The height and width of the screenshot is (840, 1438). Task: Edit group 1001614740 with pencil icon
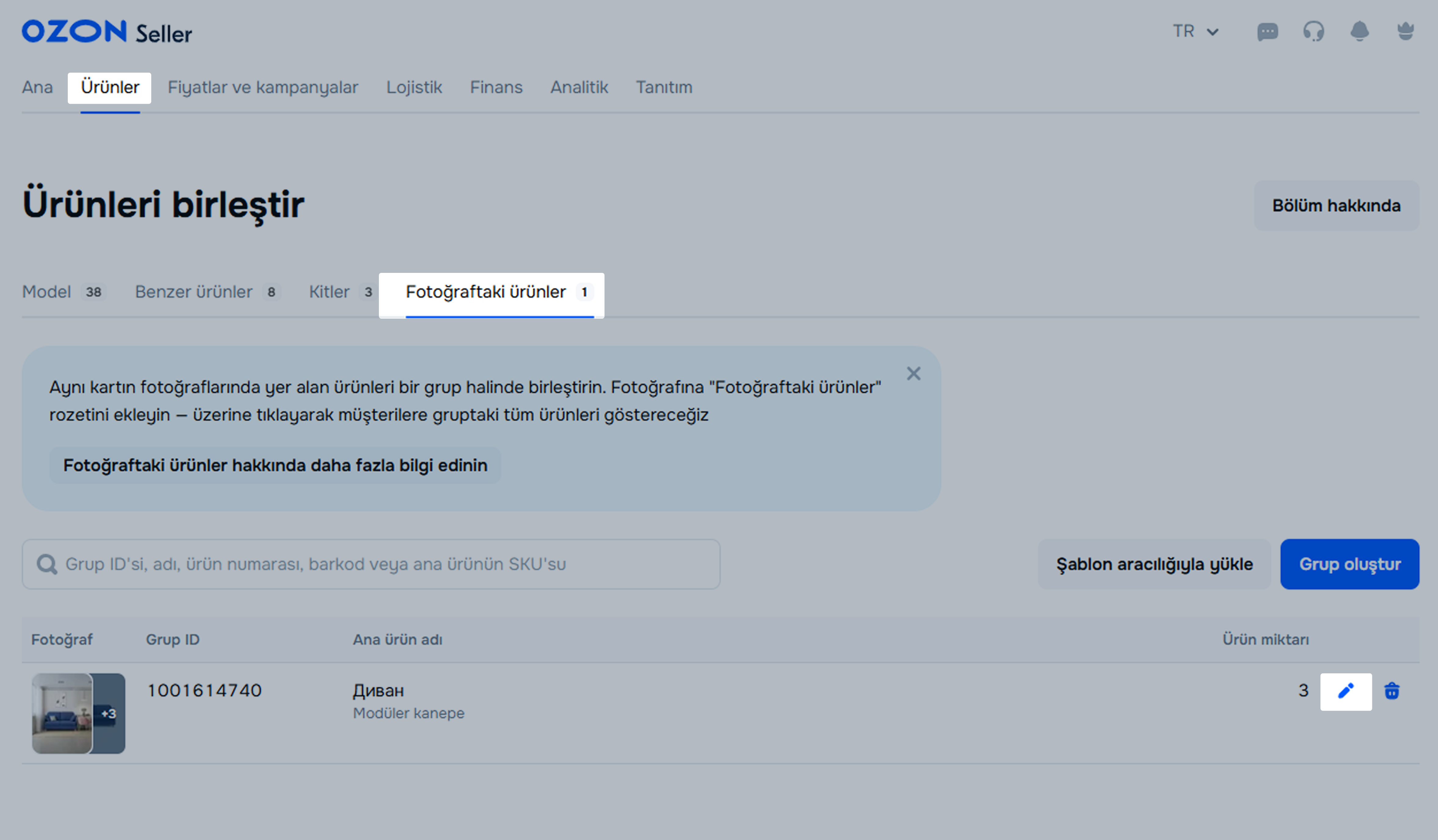click(x=1345, y=691)
